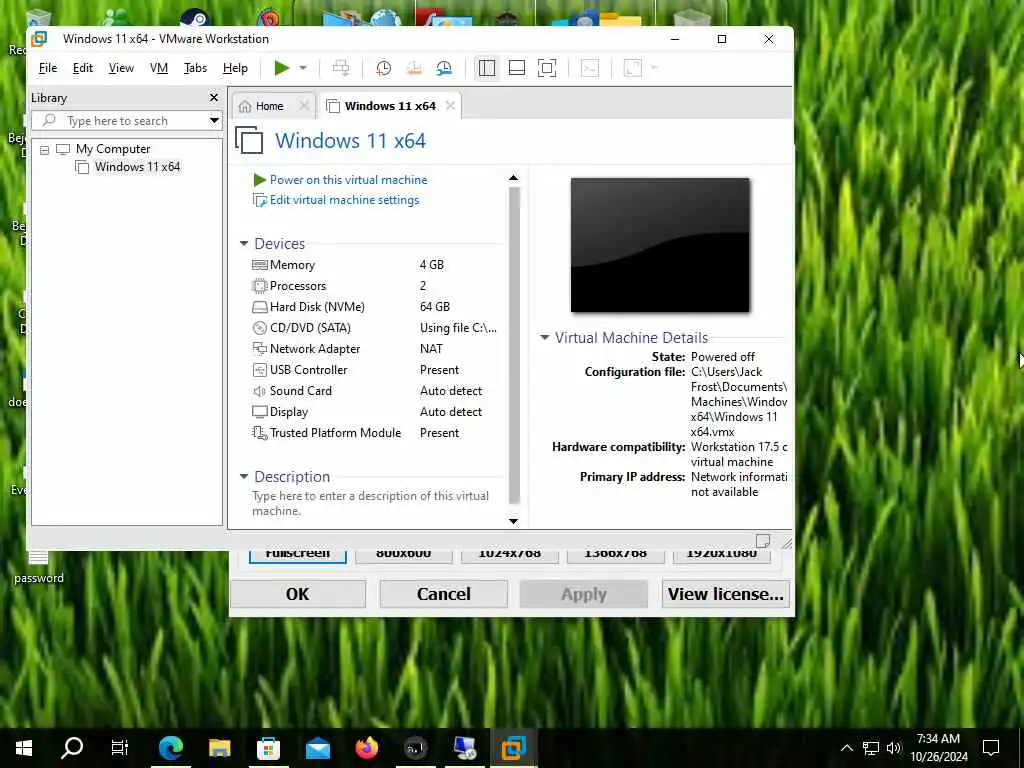
Task: Take a snapshot with the clock-plus icon
Action: tap(383, 68)
